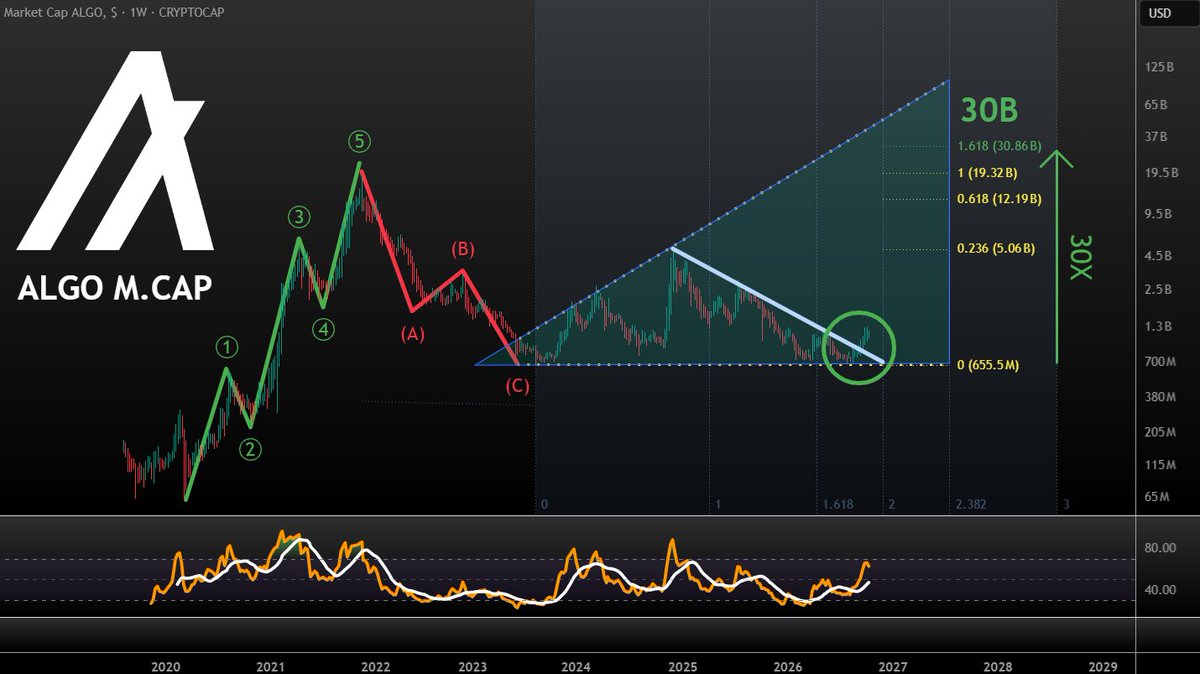Select the 700M price axis label

click(1158, 361)
